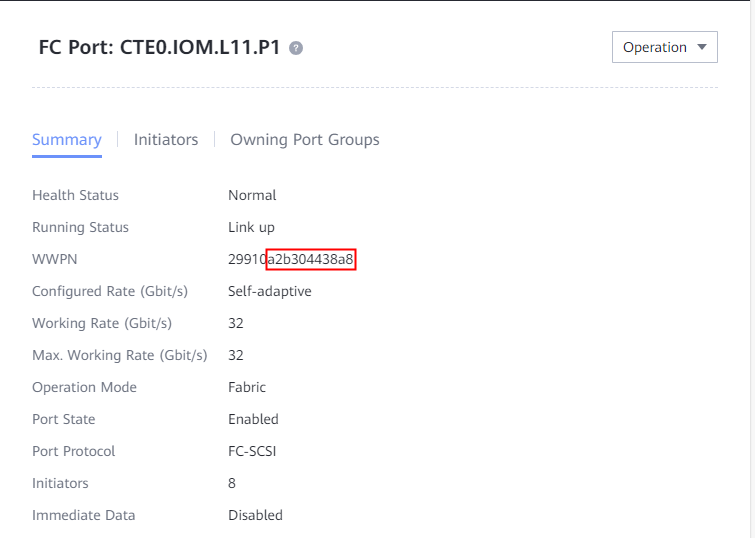Screen dimensions: 755x538
Task: Click the WWPN field label
Action: [55, 260]
